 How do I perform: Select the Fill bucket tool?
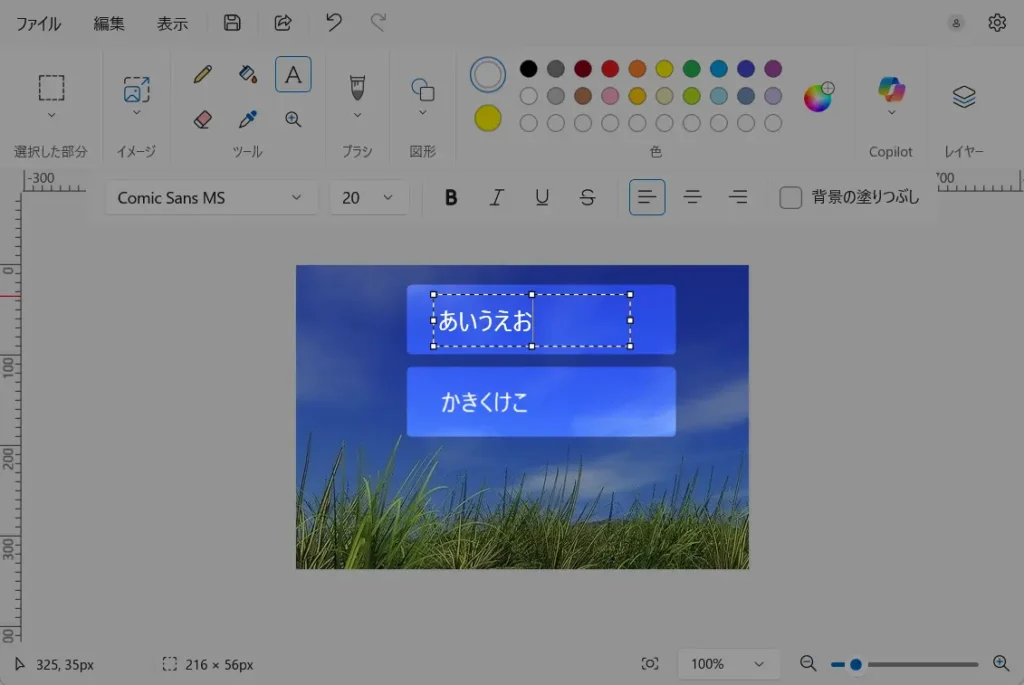click(x=248, y=74)
